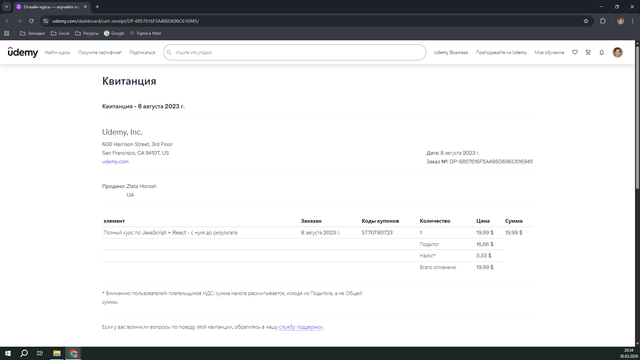Click the buyer name Zlata Horosh

(x=142, y=186)
